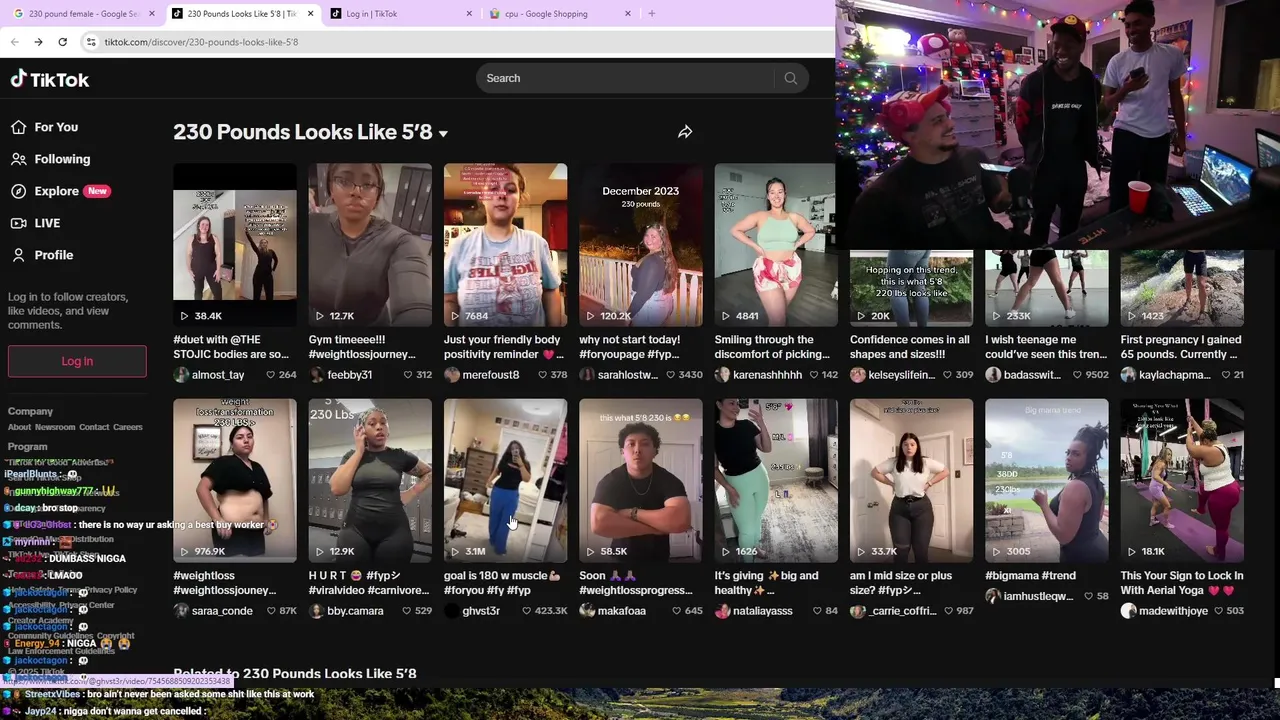The width and height of the screenshot is (1280, 720).
Task: Click the karenashhhhh username link
Action: point(768,375)
